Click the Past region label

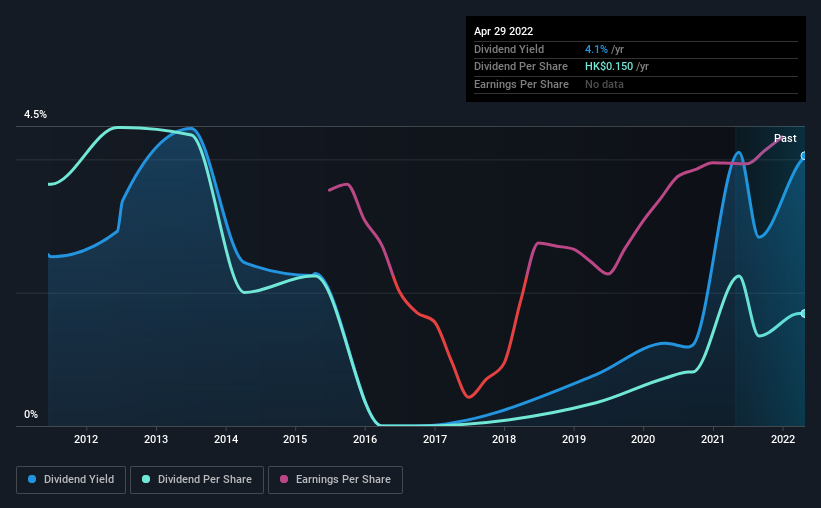click(x=785, y=138)
